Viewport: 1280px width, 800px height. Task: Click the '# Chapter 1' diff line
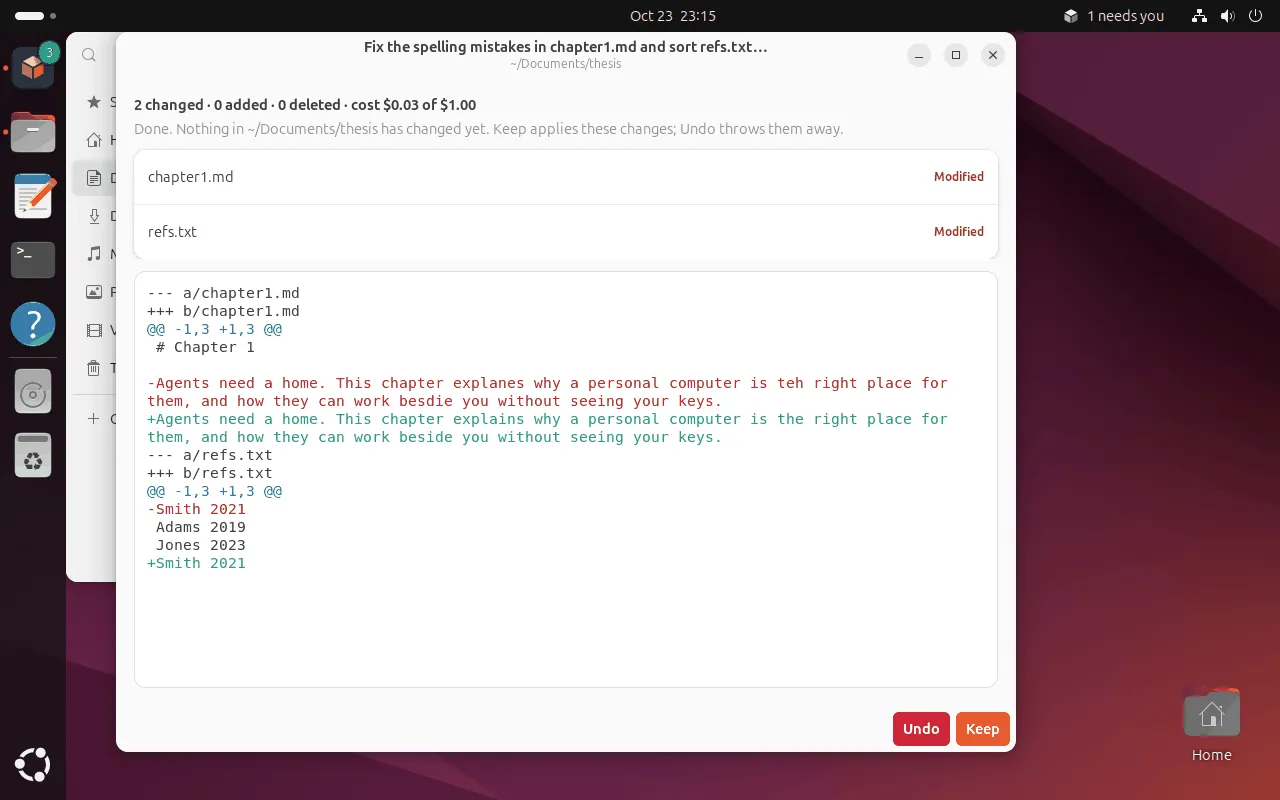tap(205, 347)
